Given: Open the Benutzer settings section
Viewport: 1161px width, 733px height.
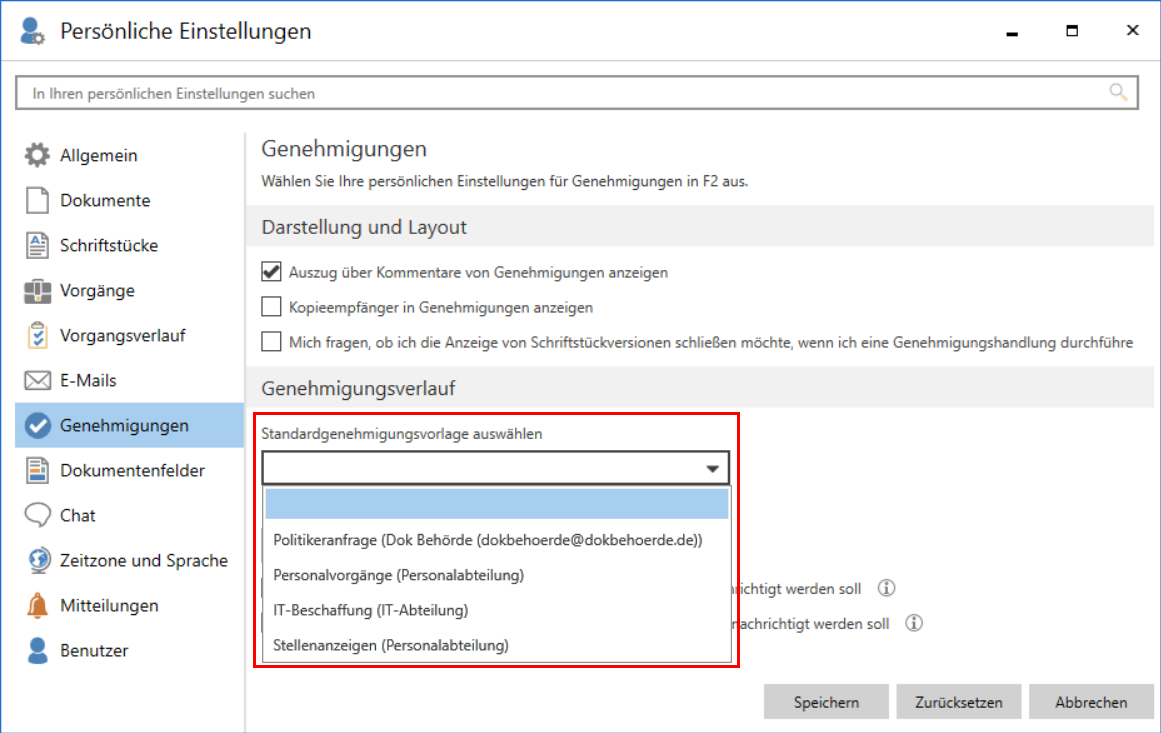Looking at the screenshot, I should click(x=130, y=651).
